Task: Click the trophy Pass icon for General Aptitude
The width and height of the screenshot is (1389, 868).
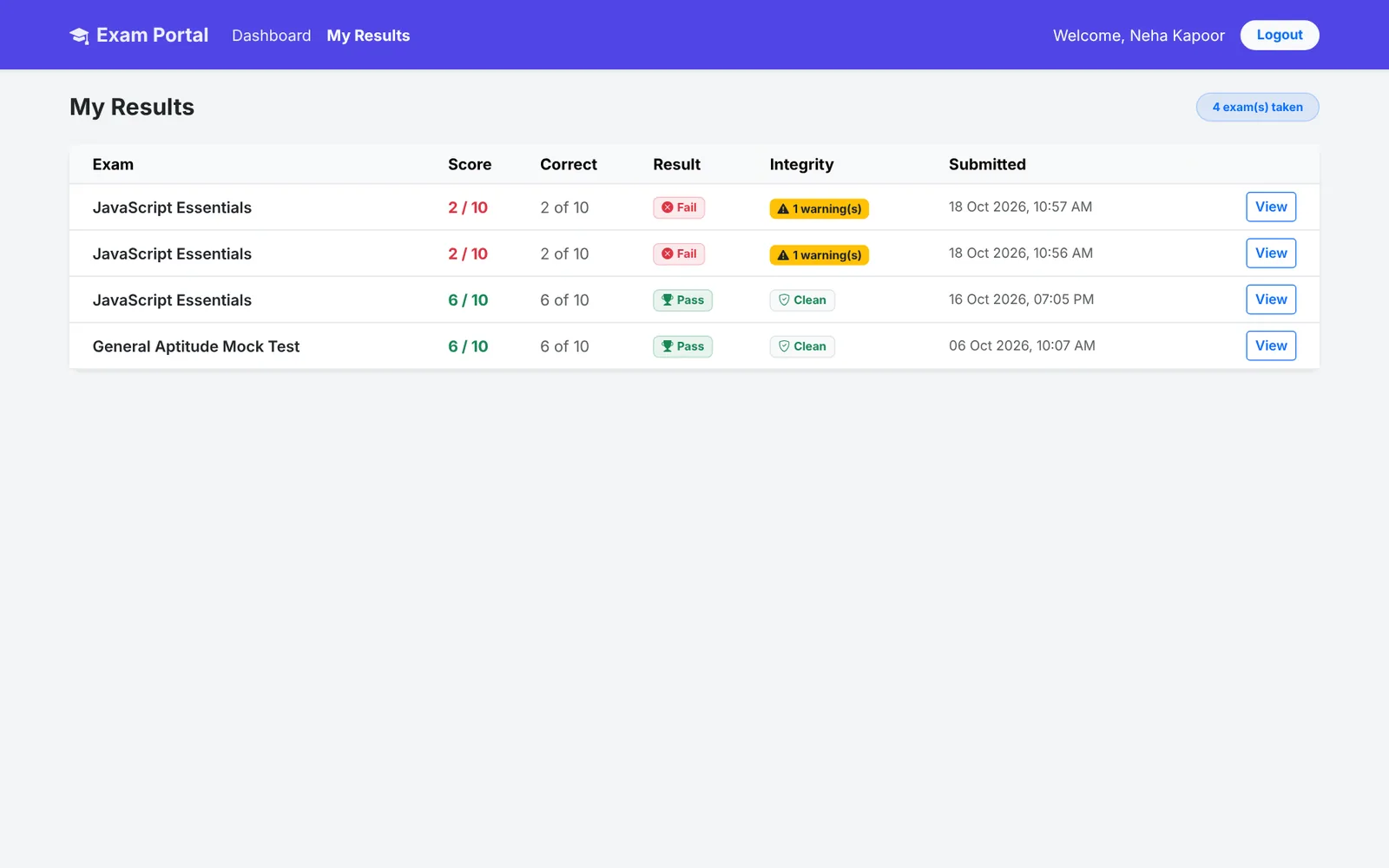Action: pyautogui.click(x=668, y=346)
